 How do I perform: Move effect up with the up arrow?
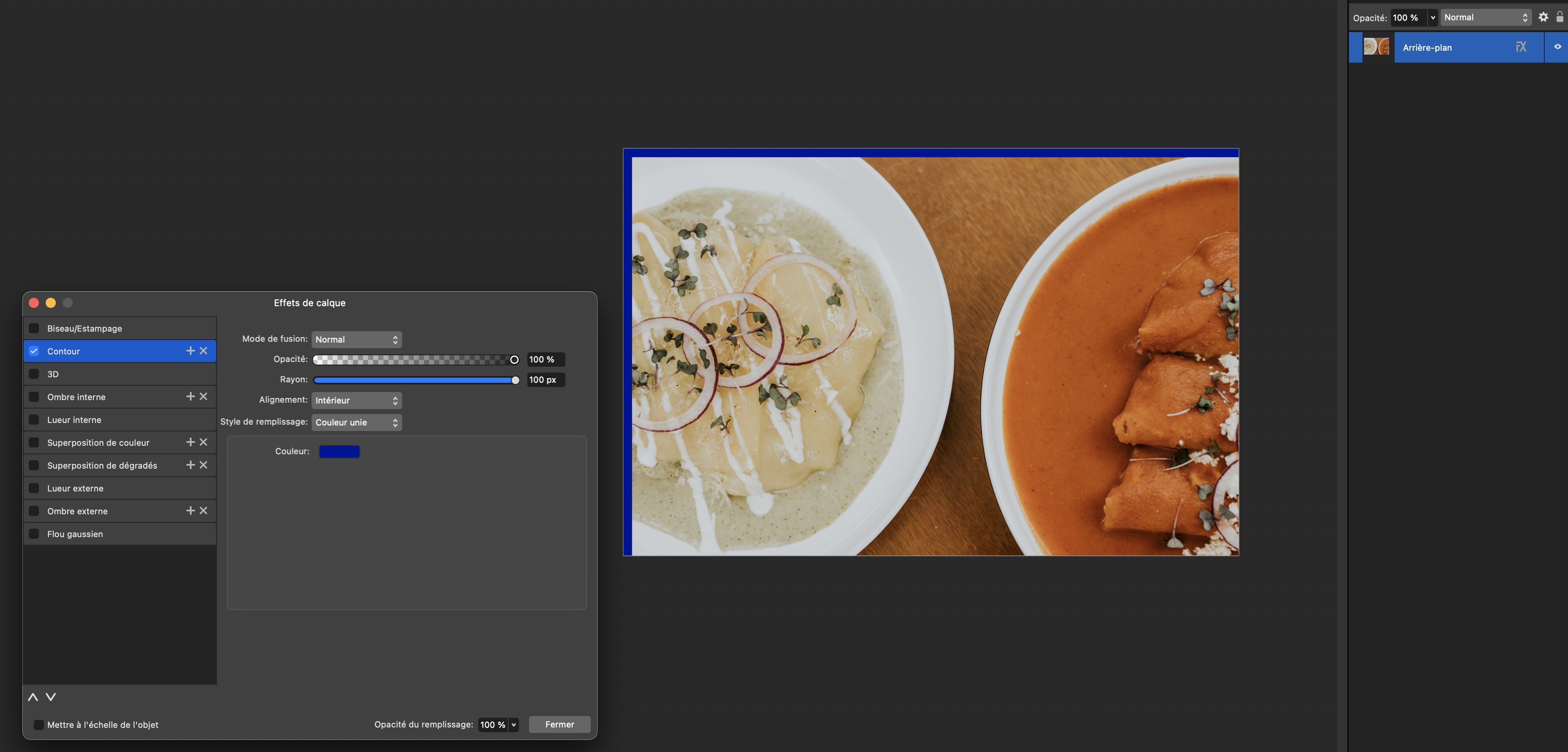(x=33, y=697)
